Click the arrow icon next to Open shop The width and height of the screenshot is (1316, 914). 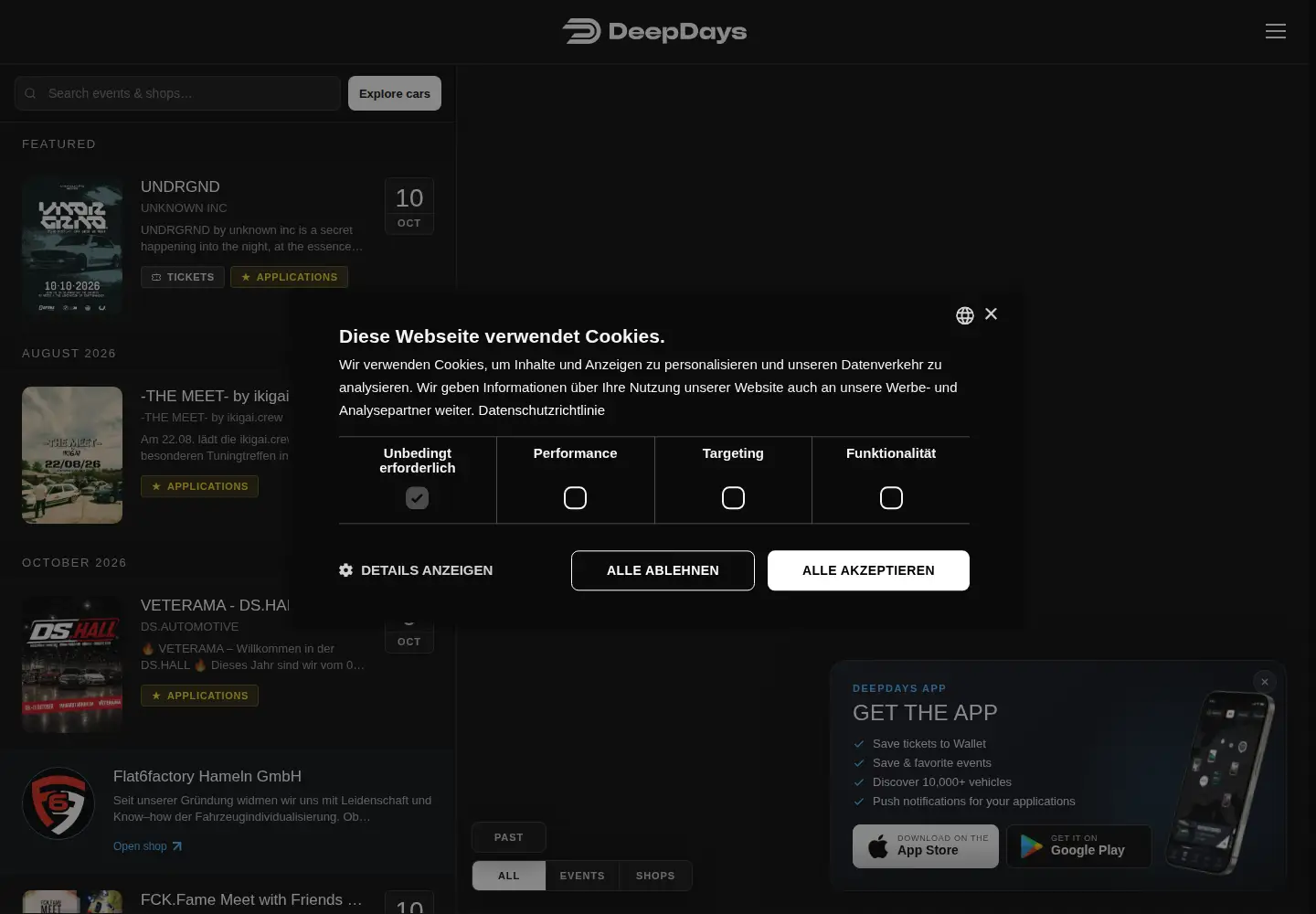(x=177, y=846)
